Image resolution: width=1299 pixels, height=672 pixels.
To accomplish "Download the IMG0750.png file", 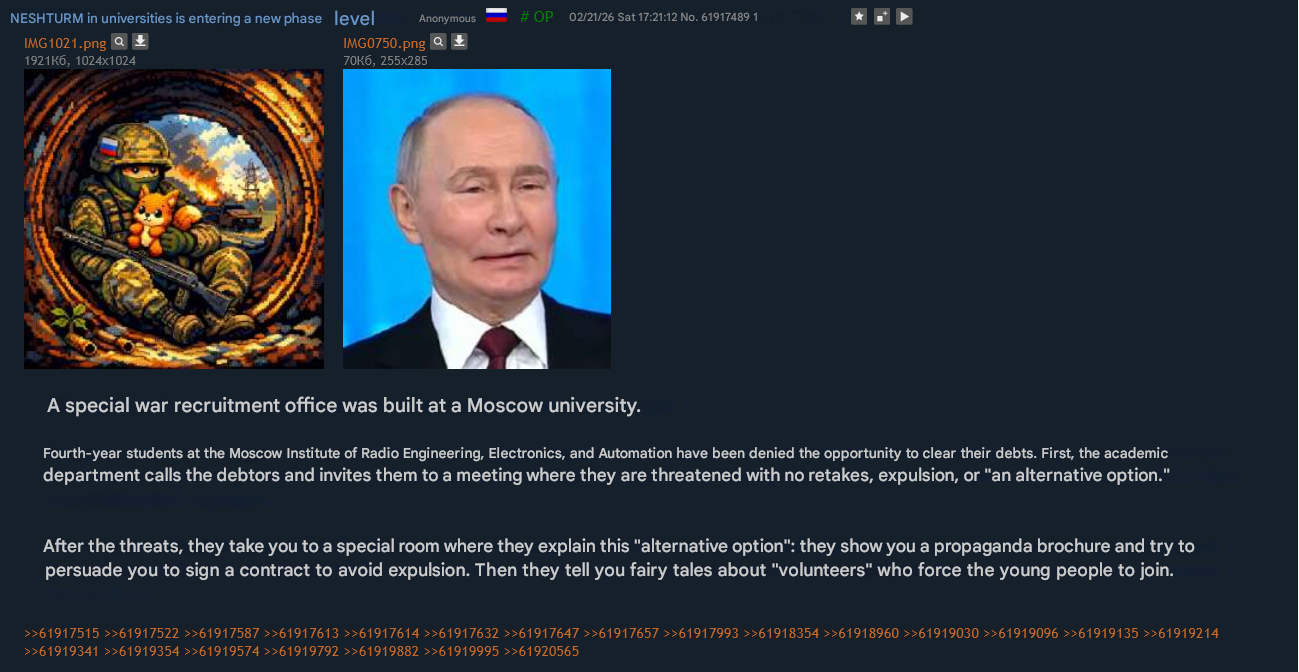I will point(459,42).
